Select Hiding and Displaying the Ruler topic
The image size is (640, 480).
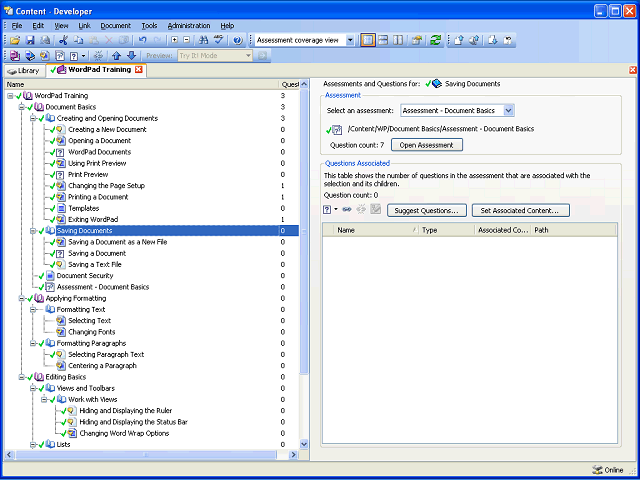coord(125,411)
